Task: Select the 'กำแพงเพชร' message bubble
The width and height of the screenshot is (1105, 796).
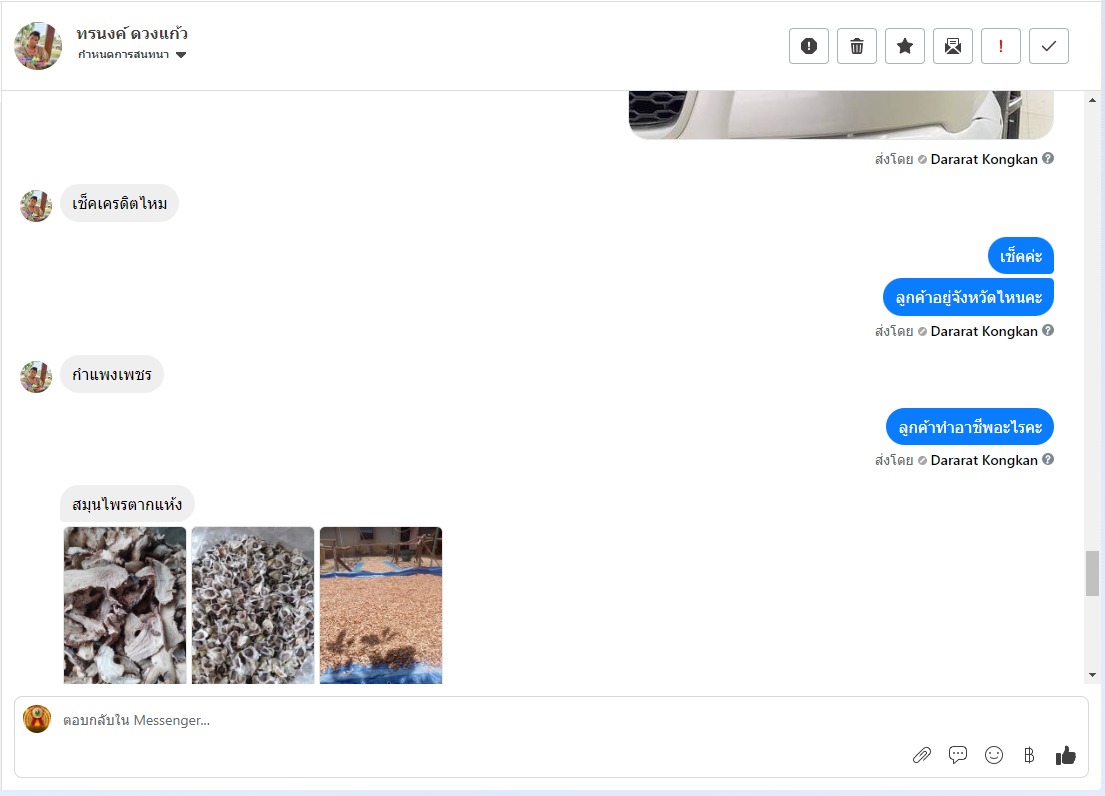Action: (111, 374)
